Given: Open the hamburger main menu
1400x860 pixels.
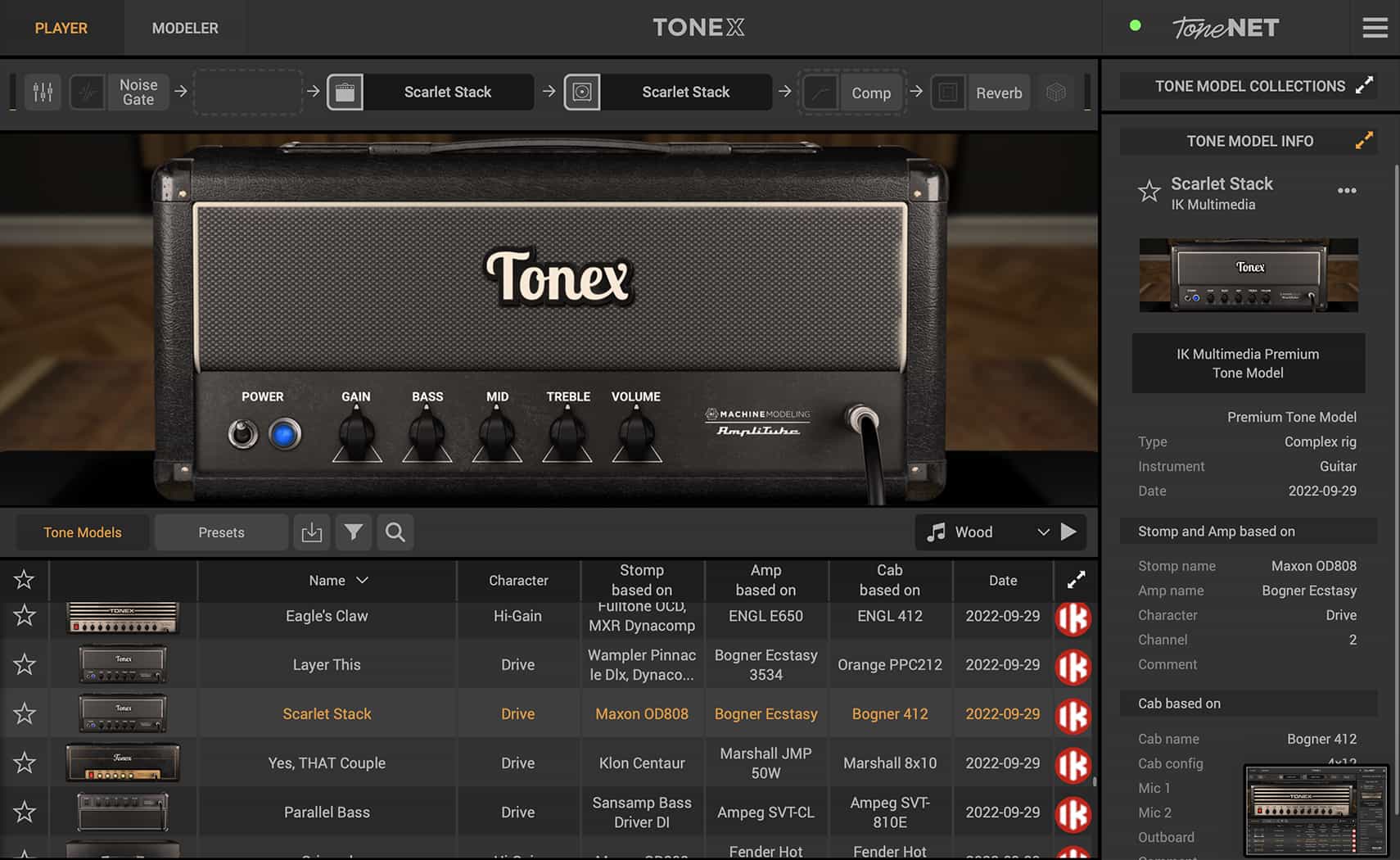Looking at the screenshot, I should pos(1375,28).
